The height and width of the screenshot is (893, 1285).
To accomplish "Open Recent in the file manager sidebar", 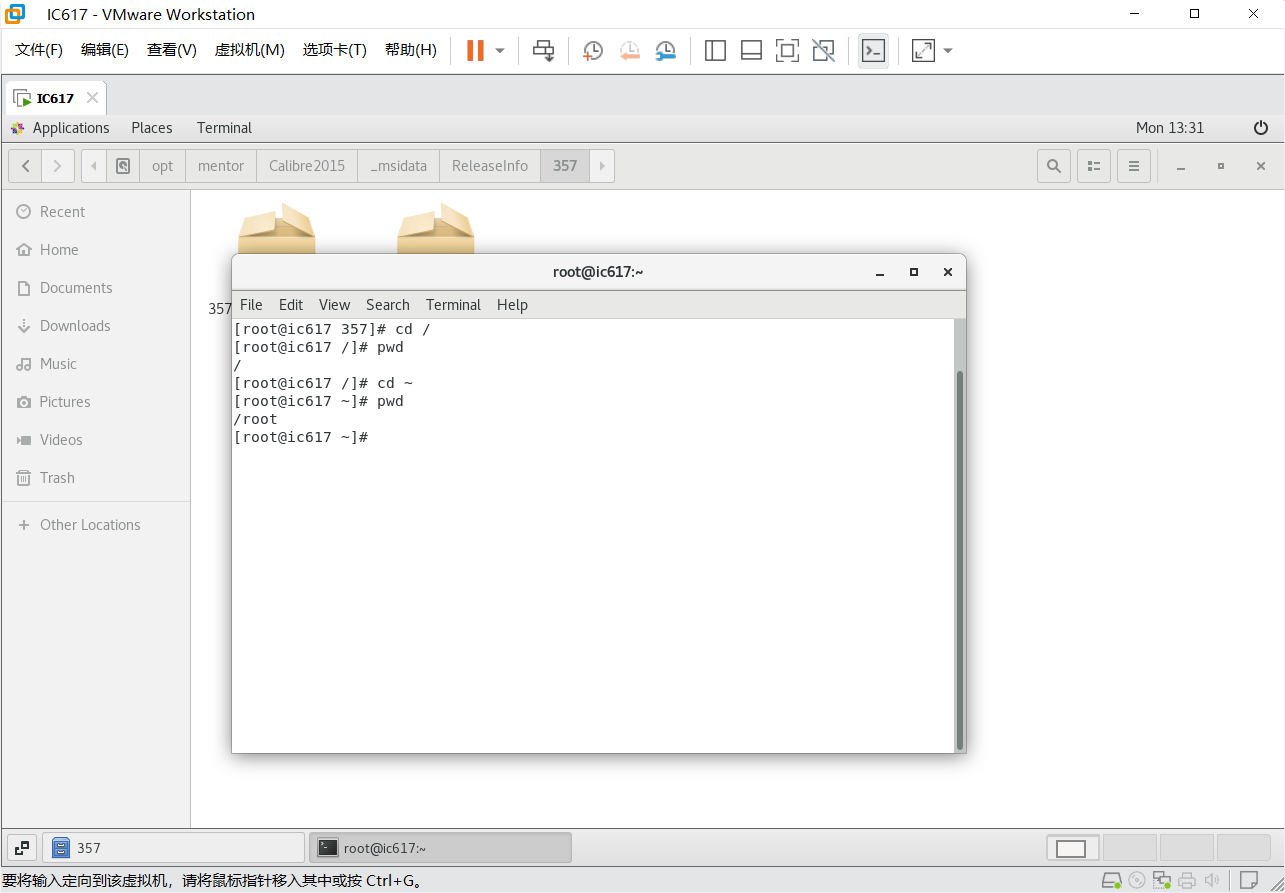I will [95, 212].
